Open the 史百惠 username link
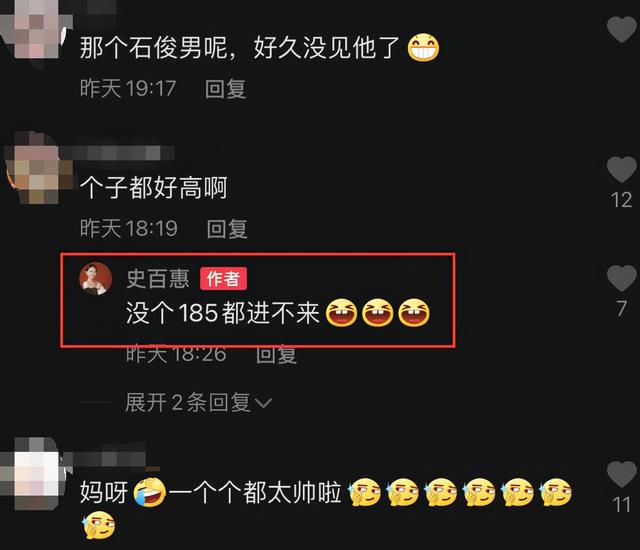The width and height of the screenshot is (640, 550). point(158,278)
